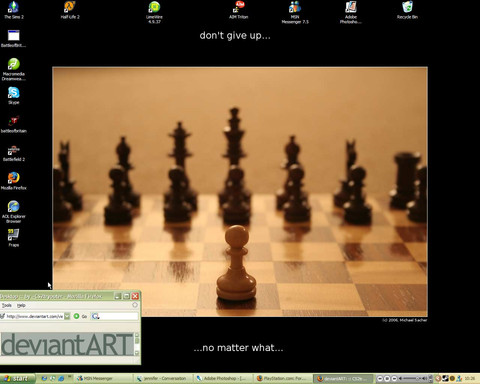Image resolution: width=480 pixels, height=384 pixels.
Task: Launch Half-Life 2 from desktop
Action: (x=70, y=10)
